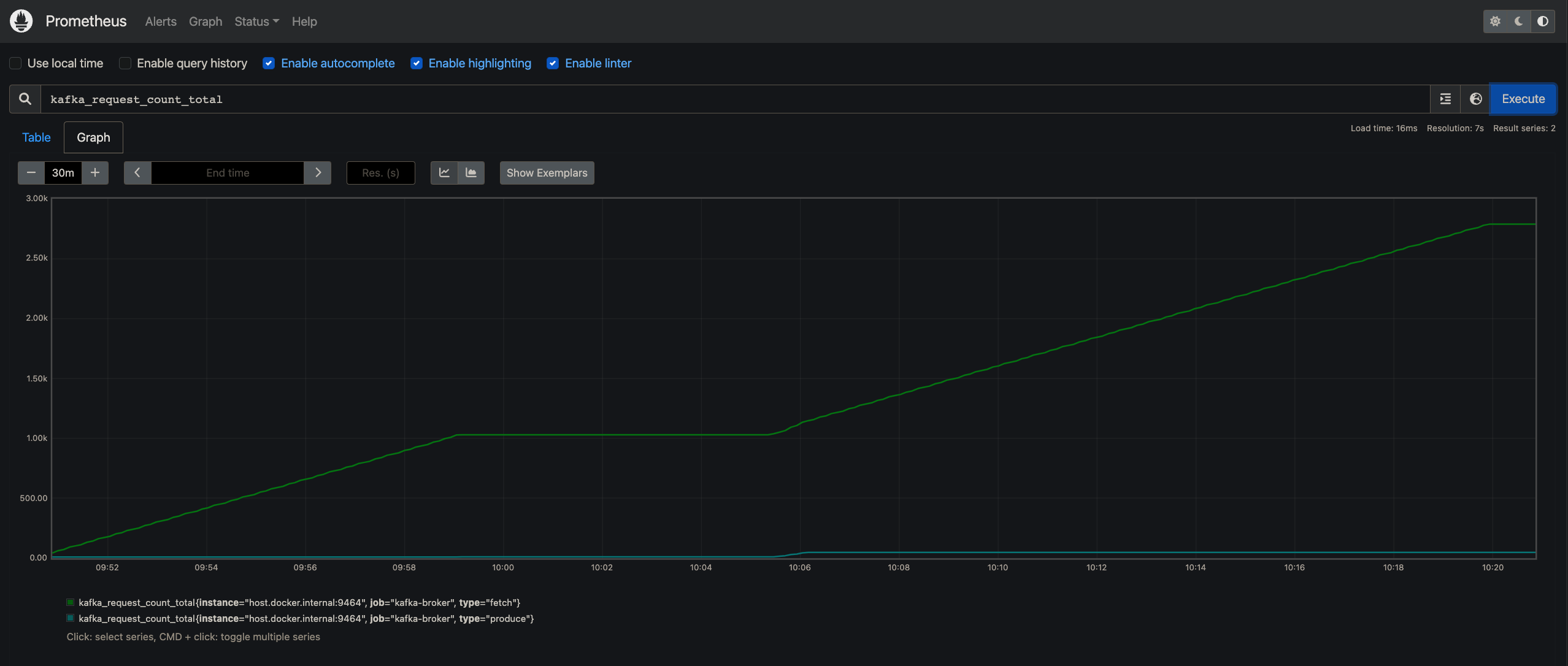Adjust the 30m time range slider
This screenshot has width=1568, height=666.
62,172
